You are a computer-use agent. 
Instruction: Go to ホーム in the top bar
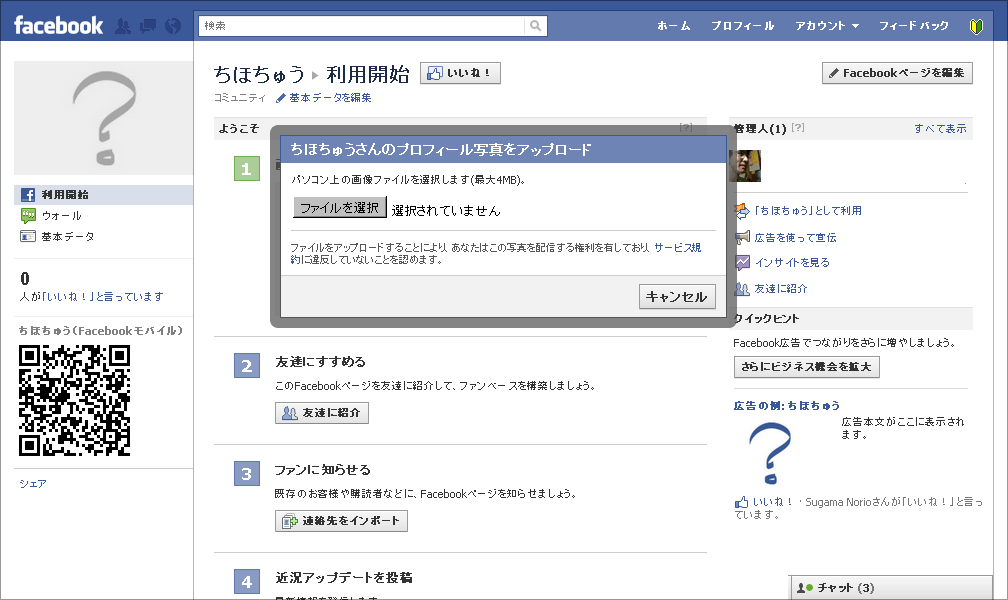(673, 26)
